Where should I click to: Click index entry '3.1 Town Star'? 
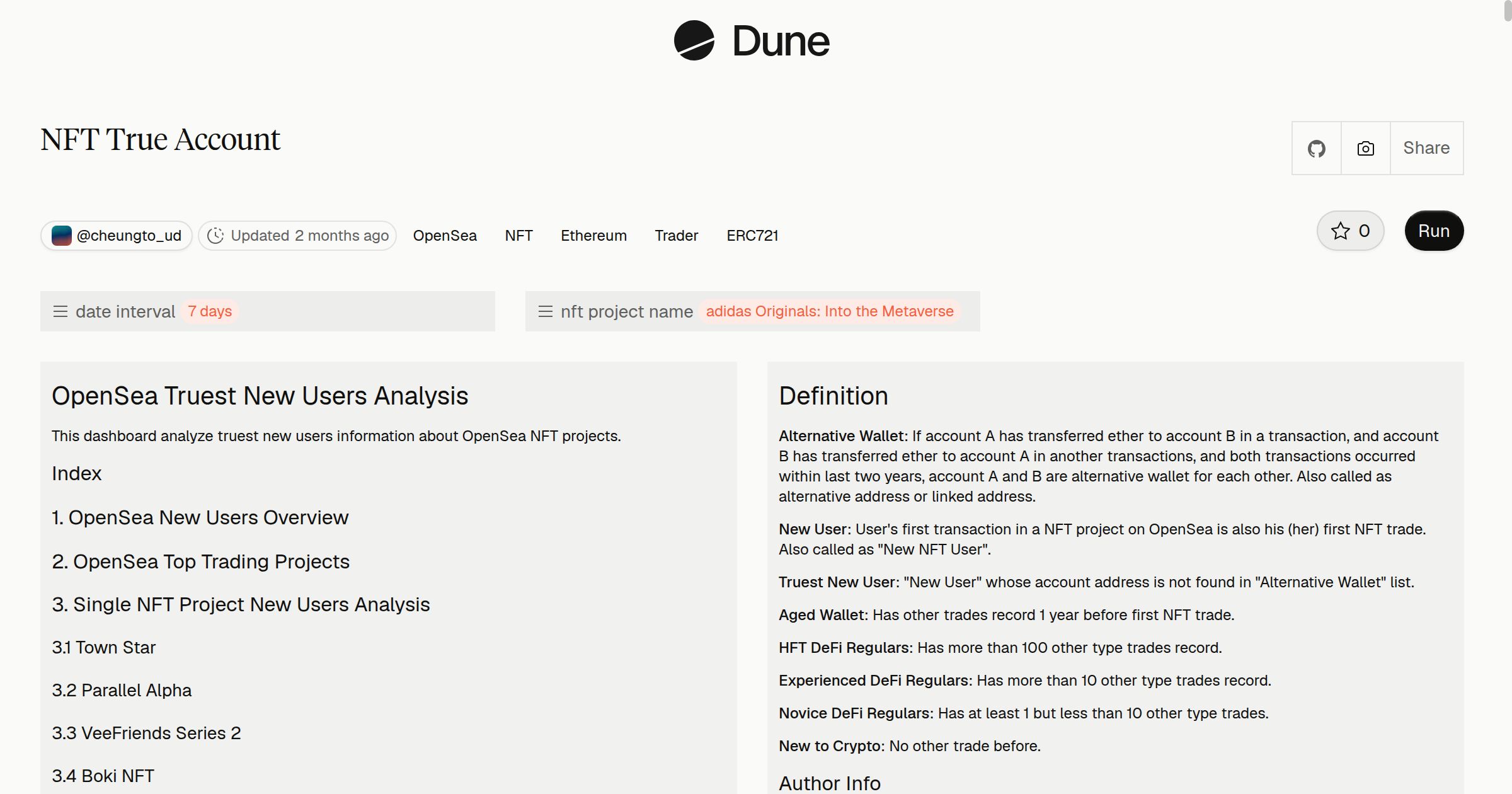click(x=103, y=647)
